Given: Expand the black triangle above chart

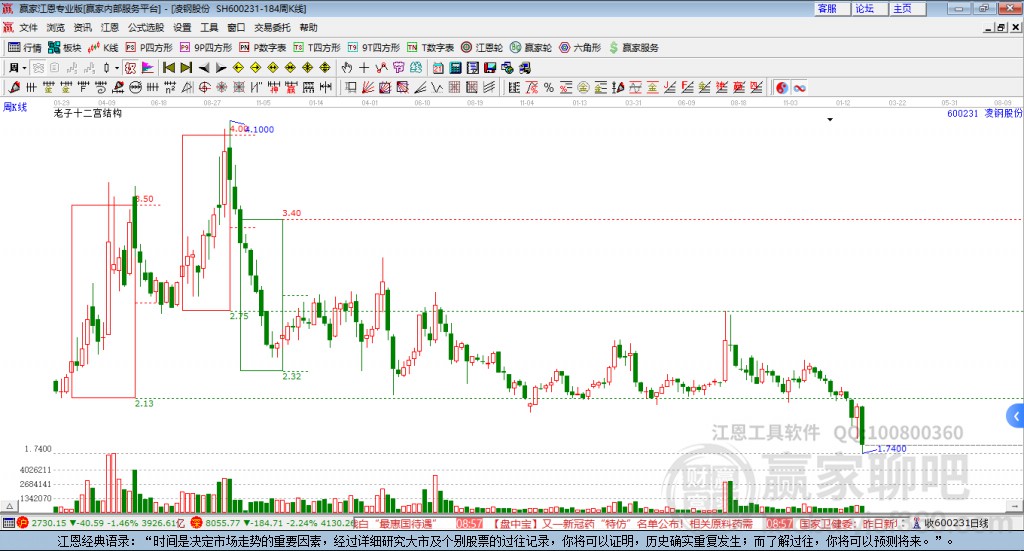Looking at the screenshot, I should 830,119.
